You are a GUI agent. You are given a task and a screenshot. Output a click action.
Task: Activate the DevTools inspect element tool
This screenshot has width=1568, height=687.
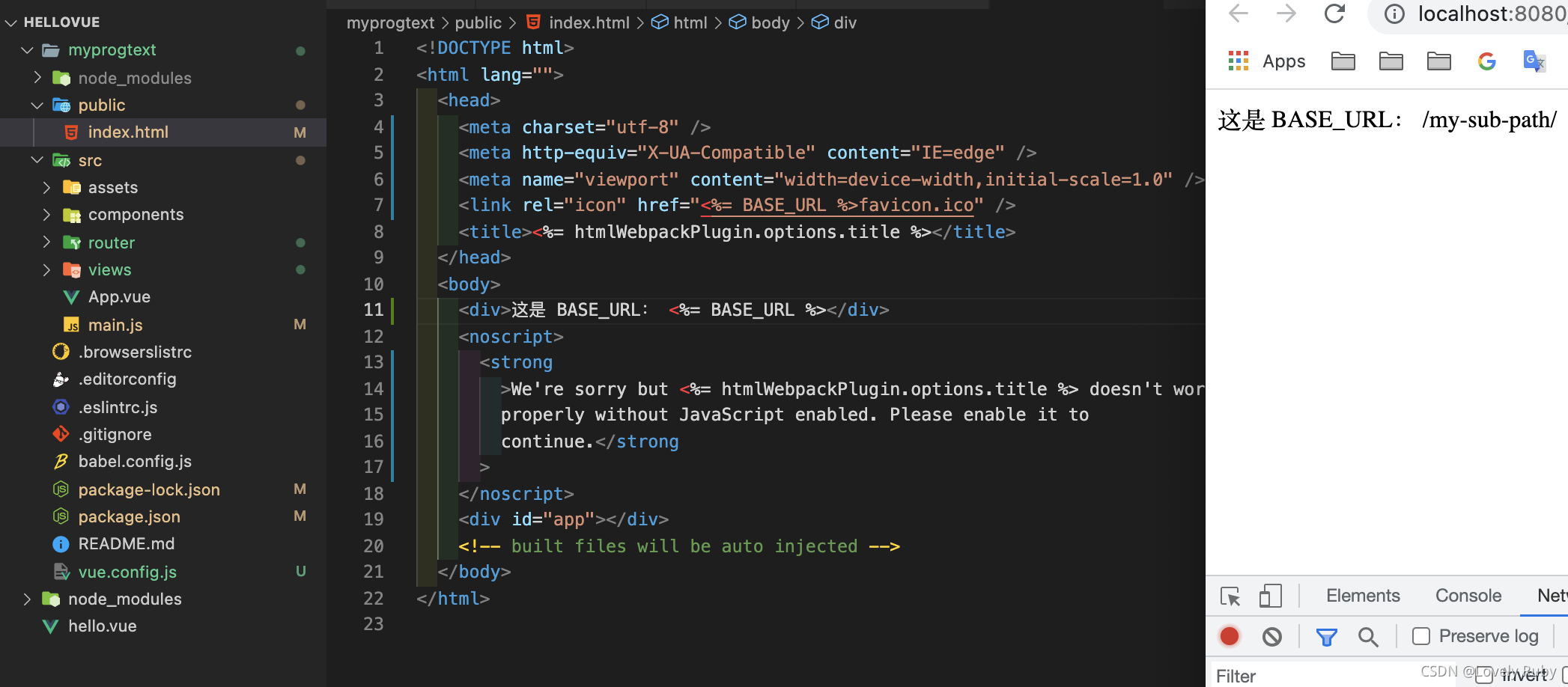coord(1230,596)
